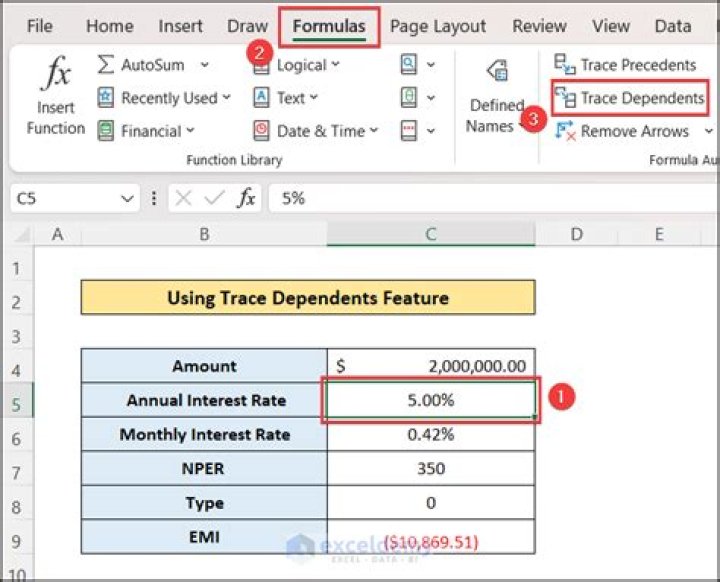The width and height of the screenshot is (720, 582).
Task: Open the File menu
Action: tap(40, 26)
